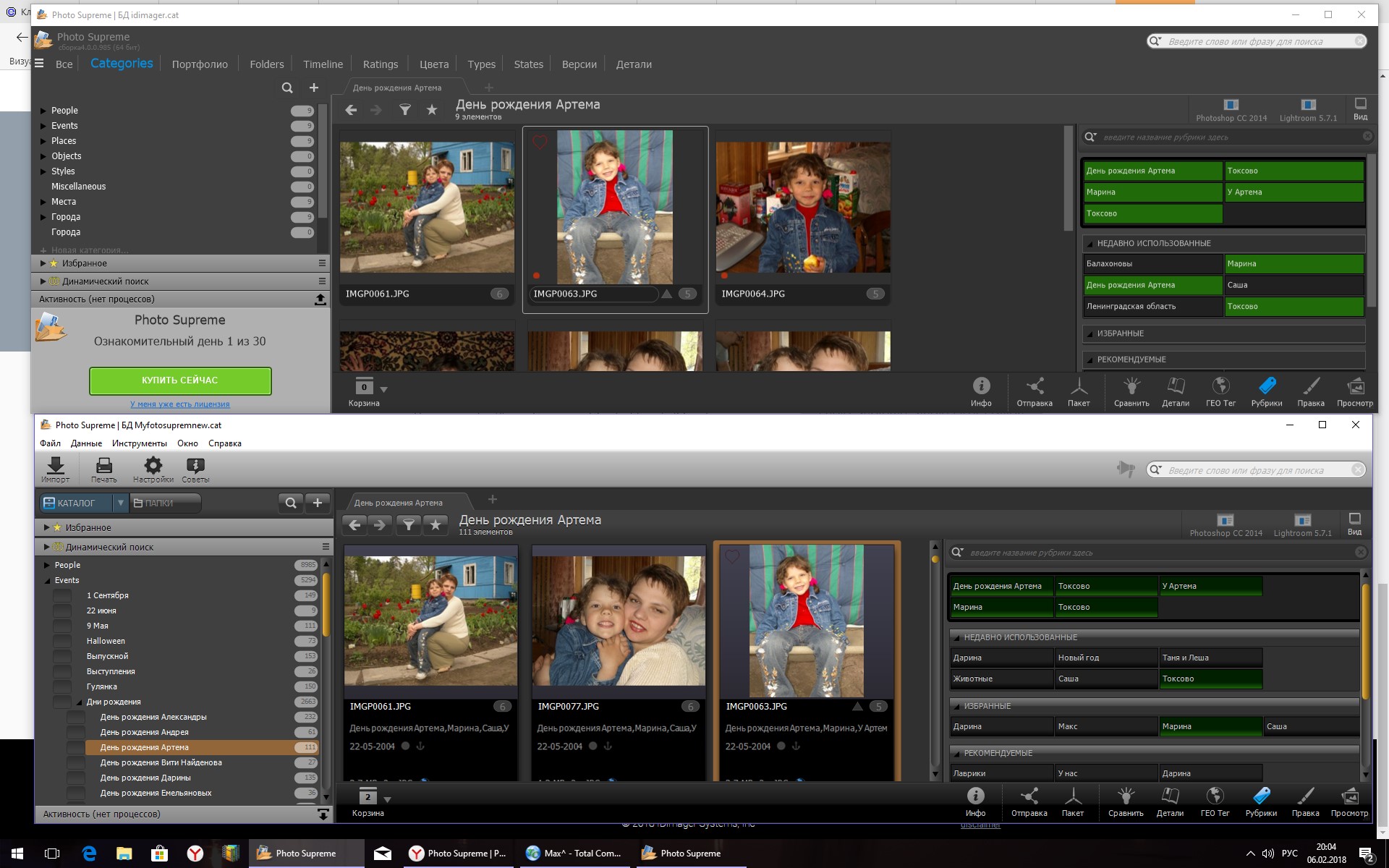Expand People category in idimager.cat window
The image size is (1389, 868).
(x=43, y=111)
